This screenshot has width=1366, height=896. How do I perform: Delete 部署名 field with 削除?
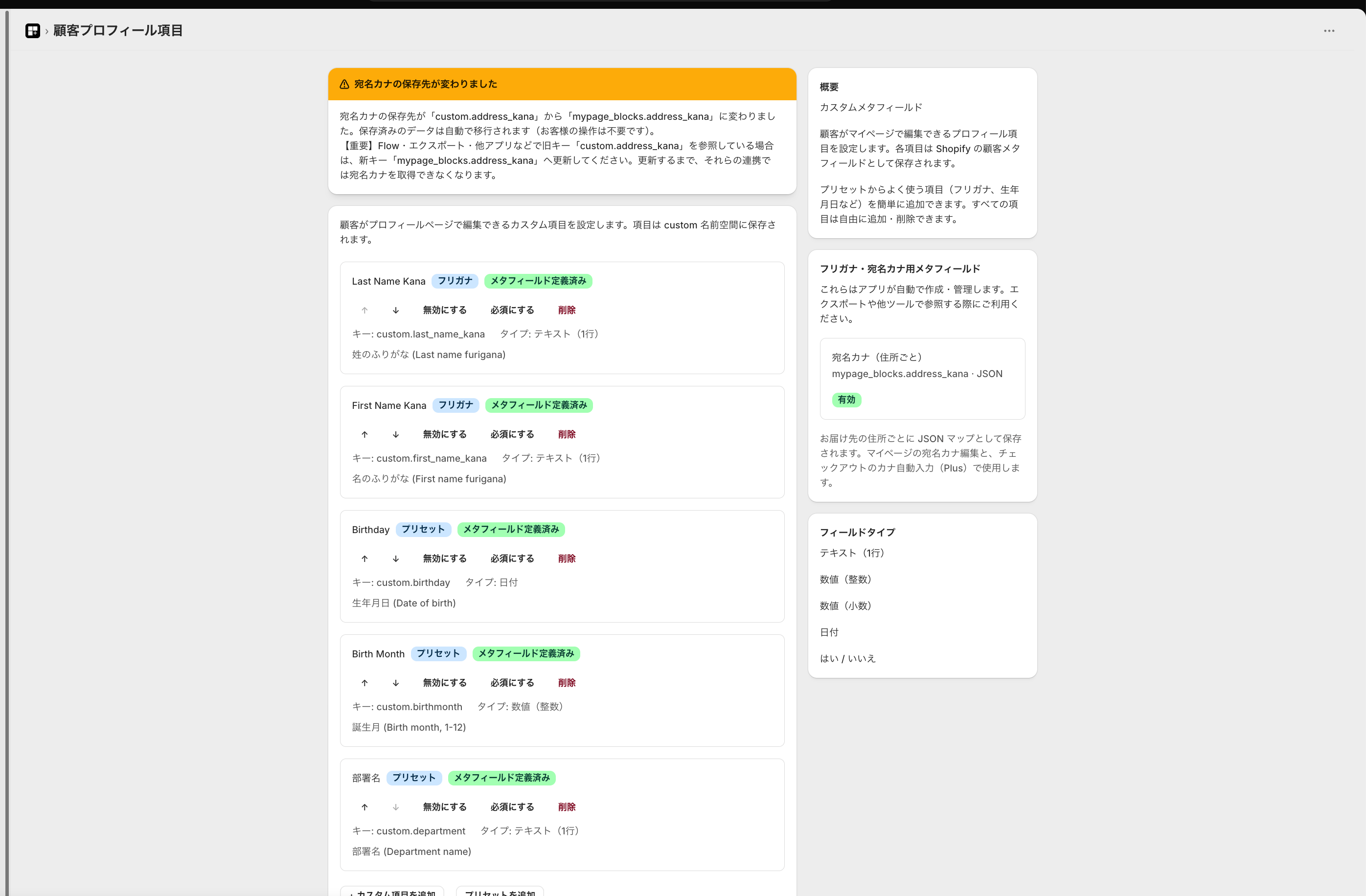coord(567,807)
